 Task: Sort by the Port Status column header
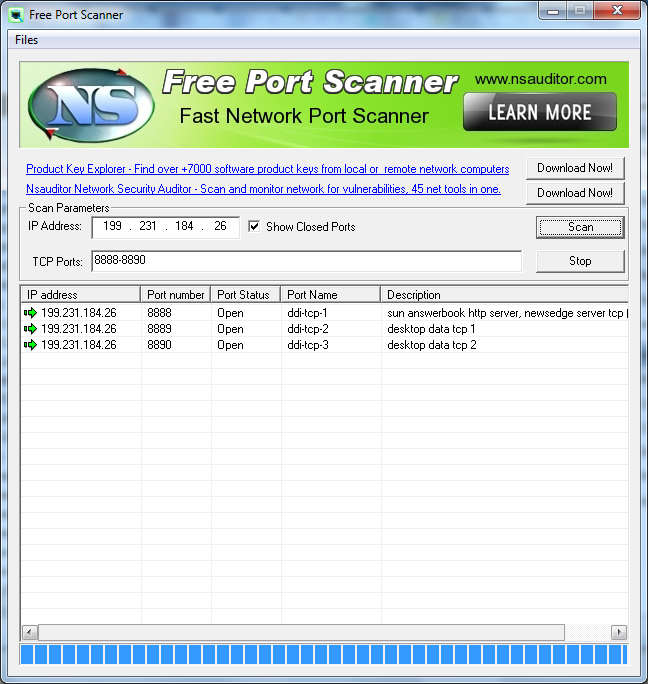[x=246, y=294]
